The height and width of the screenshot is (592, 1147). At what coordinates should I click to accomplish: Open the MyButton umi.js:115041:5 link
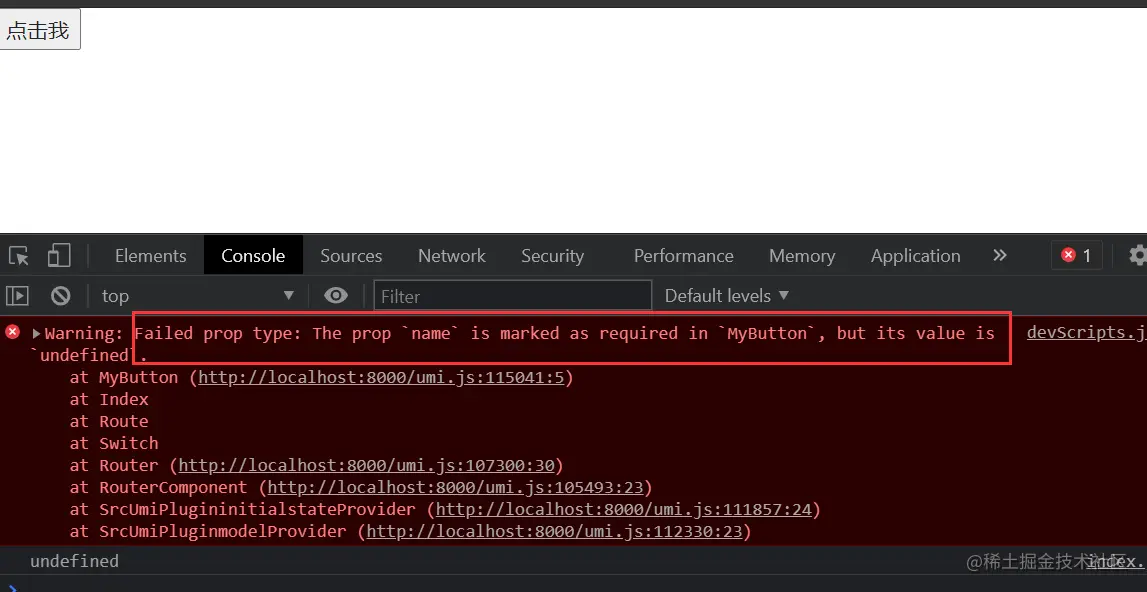tap(381, 378)
